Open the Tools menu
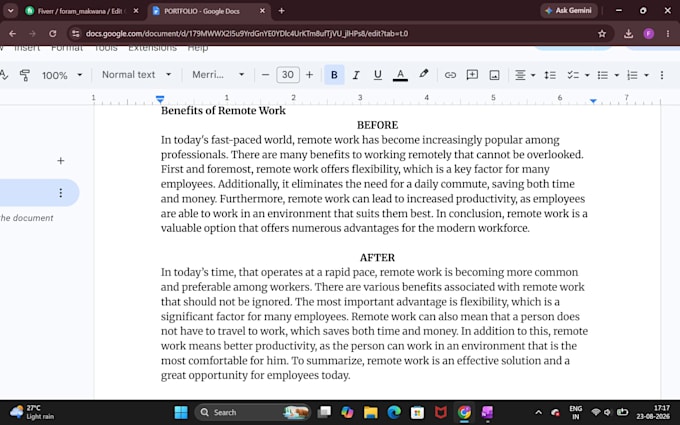This screenshot has width=680, height=425. point(106,48)
